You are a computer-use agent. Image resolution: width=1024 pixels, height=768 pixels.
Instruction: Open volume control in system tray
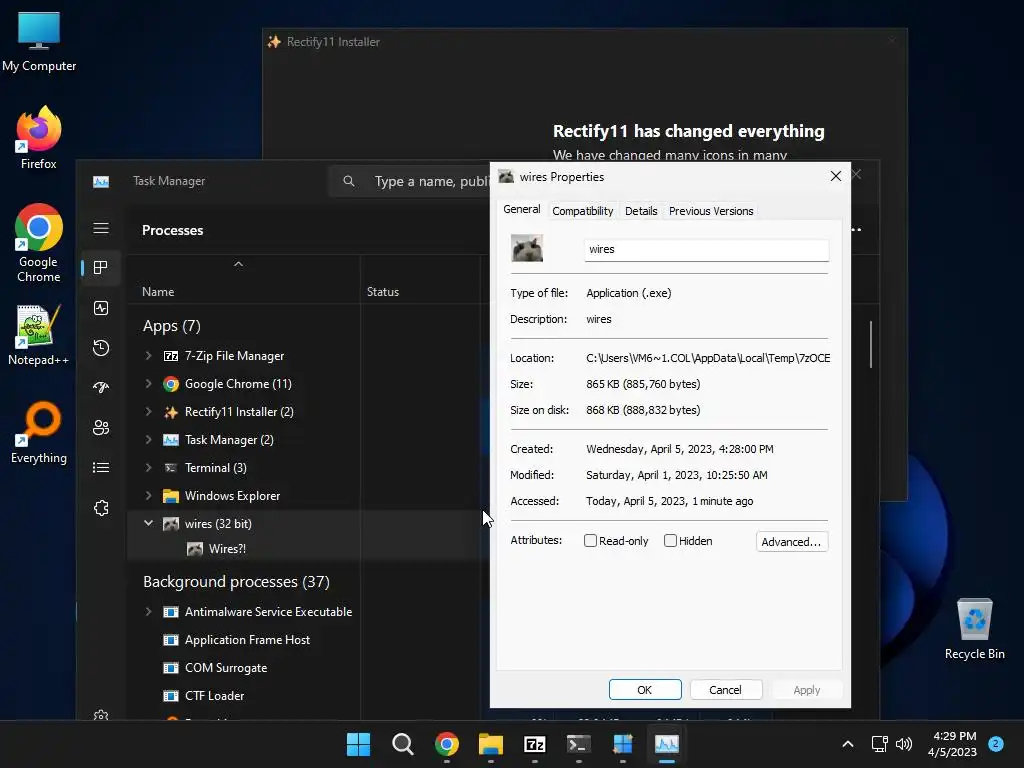click(904, 744)
